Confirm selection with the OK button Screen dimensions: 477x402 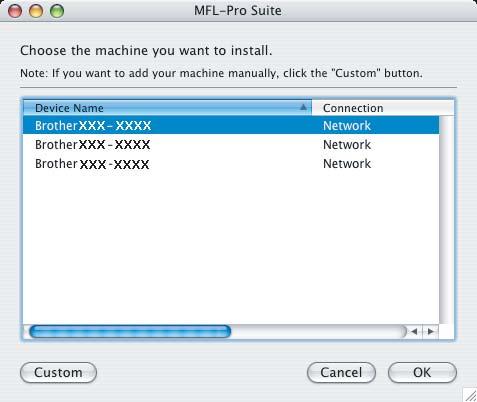click(x=422, y=372)
